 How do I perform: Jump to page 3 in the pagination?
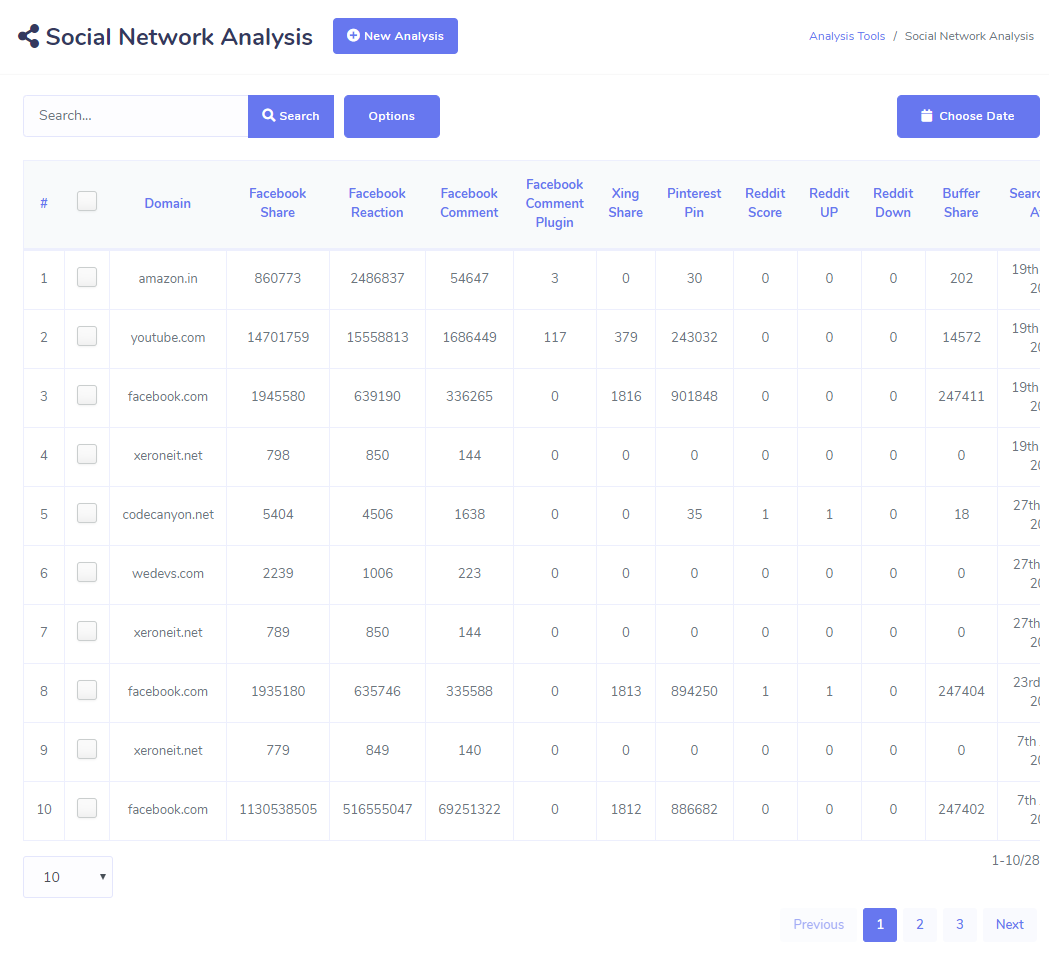pos(959,925)
